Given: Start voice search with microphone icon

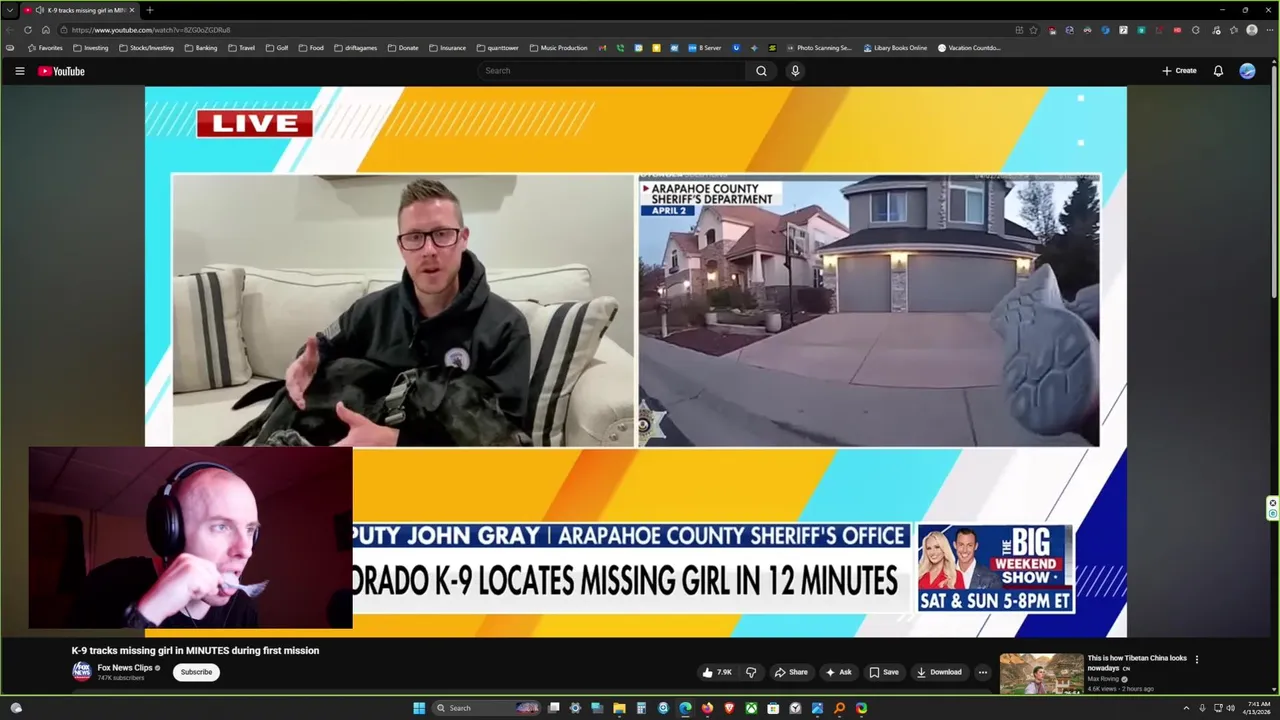Looking at the screenshot, I should [795, 71].
